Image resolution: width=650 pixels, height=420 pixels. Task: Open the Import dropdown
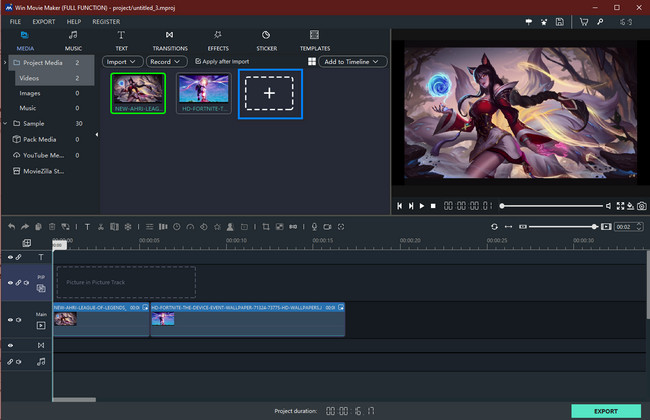[122, 62]
